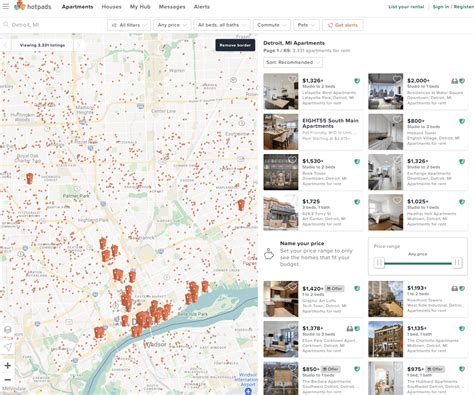Image resolution: width=474 pixels, height=395 pixels.
Task: Zoom in the map with plus icon
Action: pyautogui.click(x=8, y=365)
